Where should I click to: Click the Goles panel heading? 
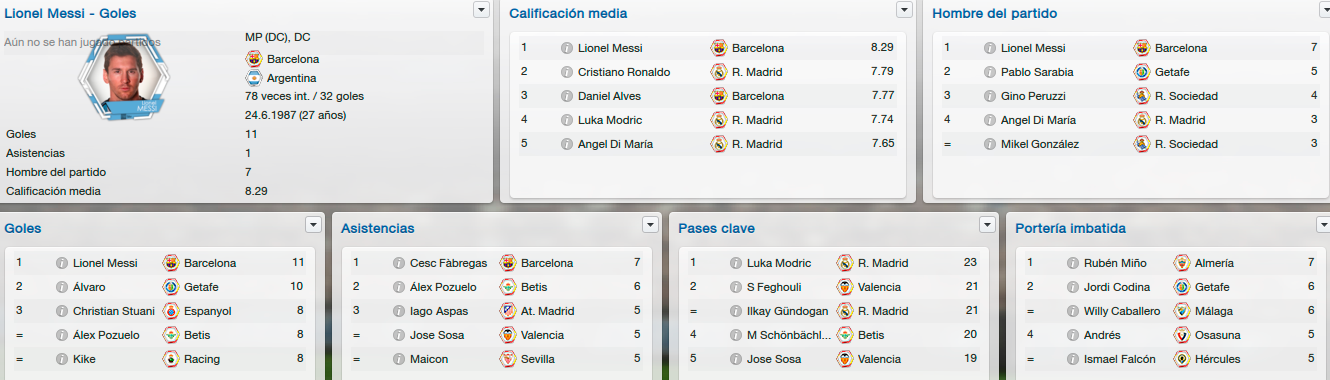pos(23,228)
